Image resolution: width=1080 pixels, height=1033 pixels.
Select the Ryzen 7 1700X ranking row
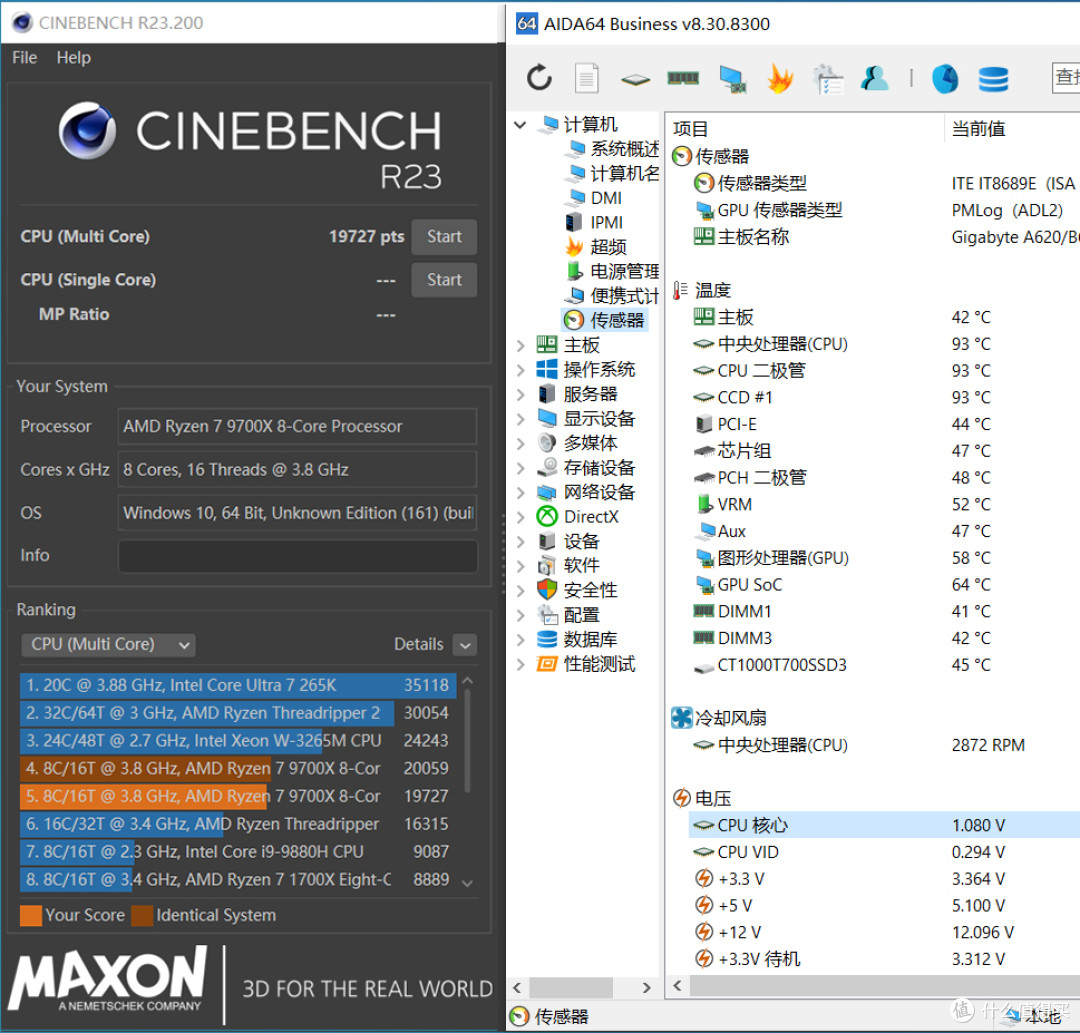(x=238, y=879)
